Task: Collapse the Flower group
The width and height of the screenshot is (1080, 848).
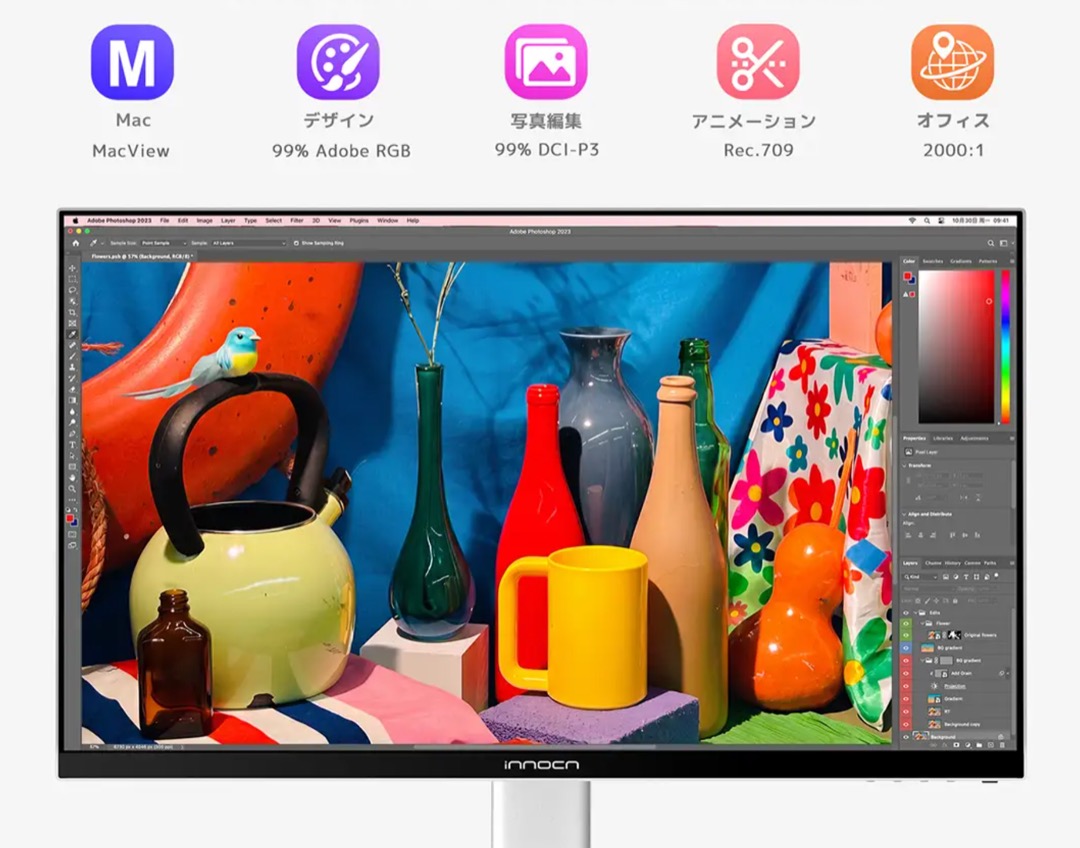Action: click(922, 623)
